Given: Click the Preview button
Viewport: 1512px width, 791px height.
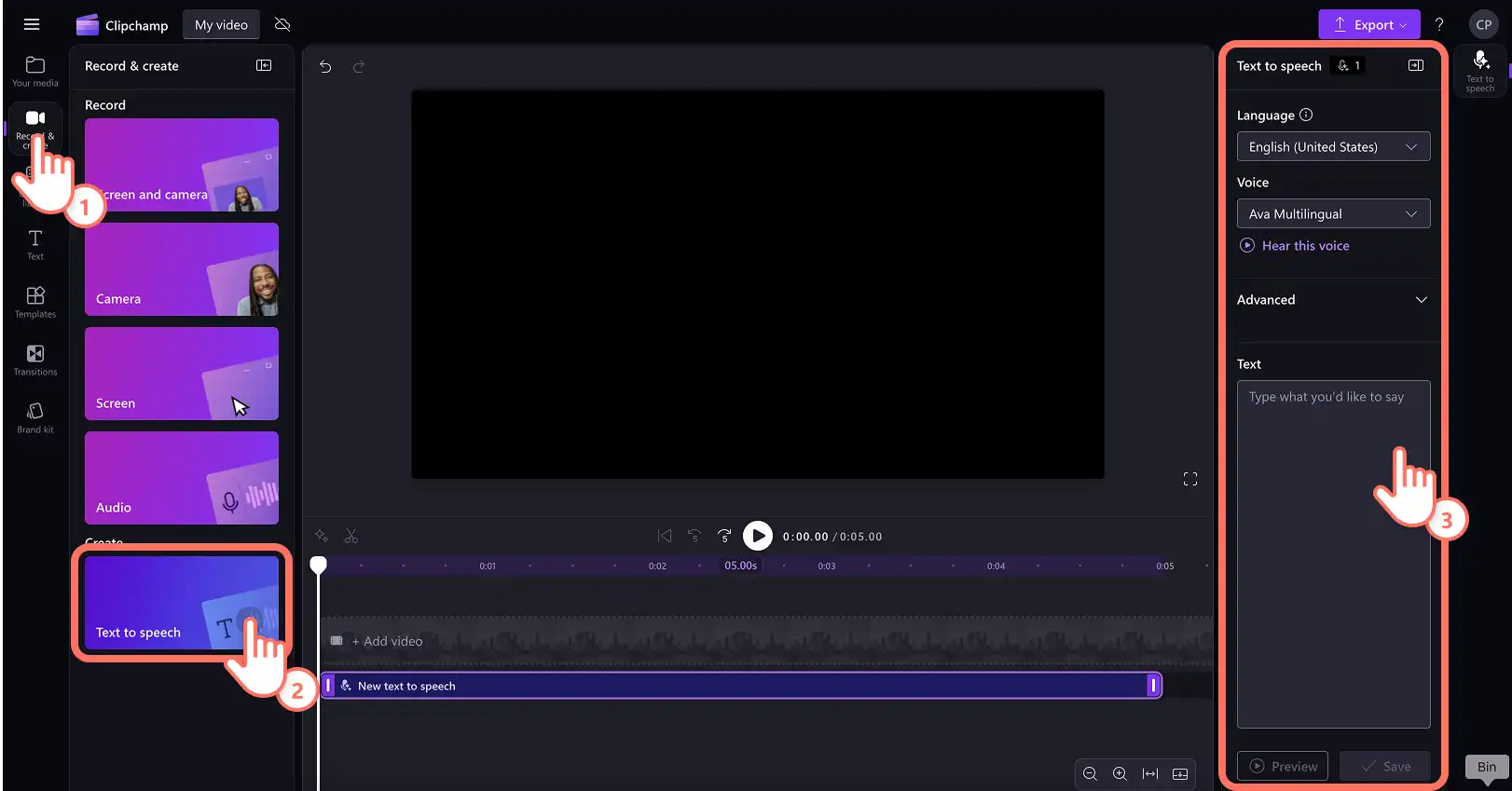Looking at the screenshot, I should (1283, 766).
